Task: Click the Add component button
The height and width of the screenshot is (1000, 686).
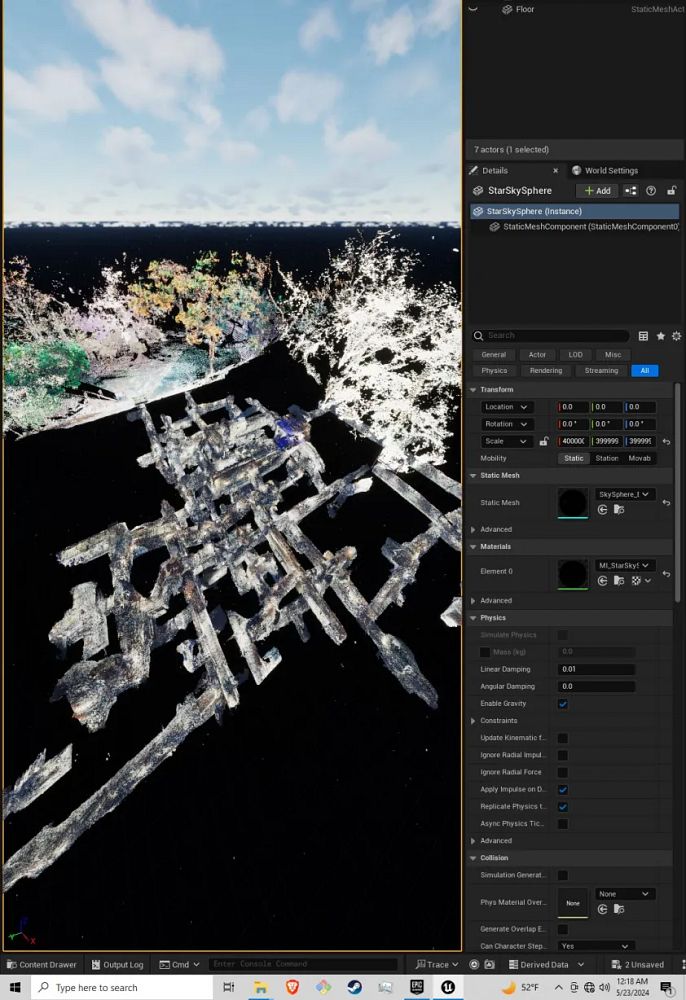Action: [596, 191]
